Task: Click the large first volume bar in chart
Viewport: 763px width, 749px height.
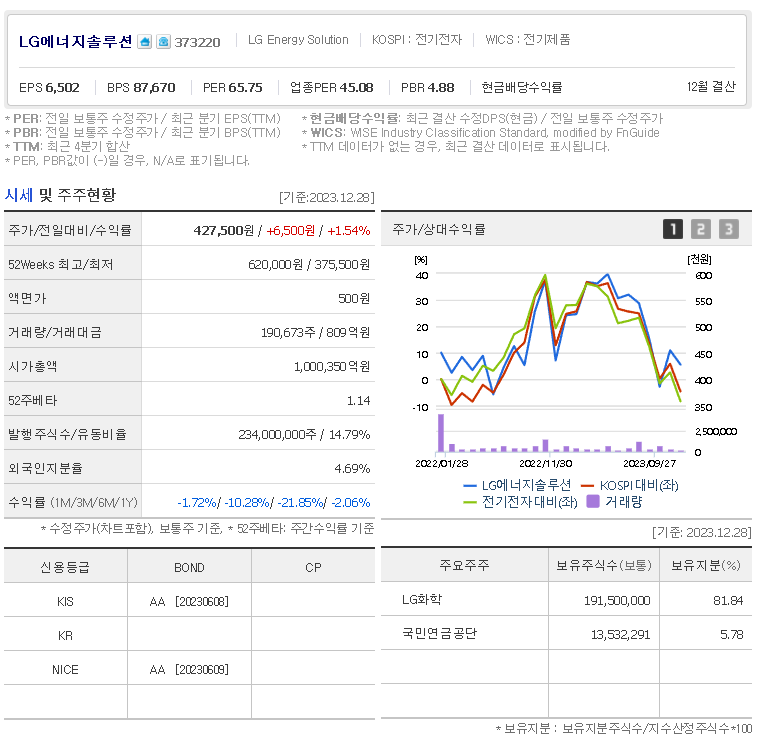Action: (x=441, y=433)
